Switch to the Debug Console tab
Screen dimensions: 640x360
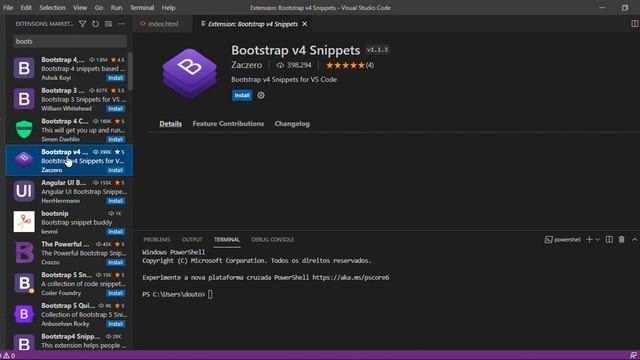pos(273,240)
